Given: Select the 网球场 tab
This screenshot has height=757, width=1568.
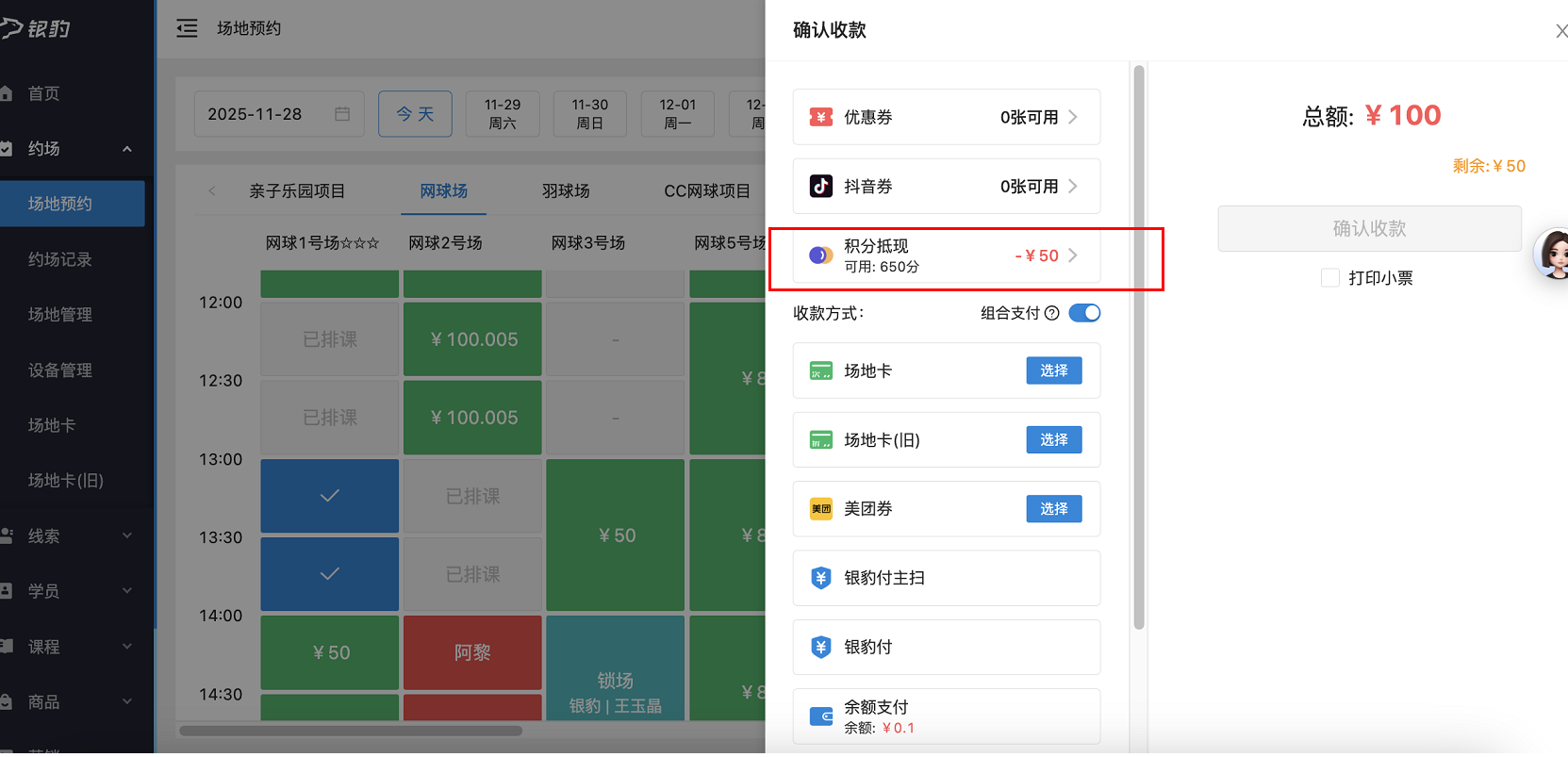Looking at the screenshot, I should point(444,191).
